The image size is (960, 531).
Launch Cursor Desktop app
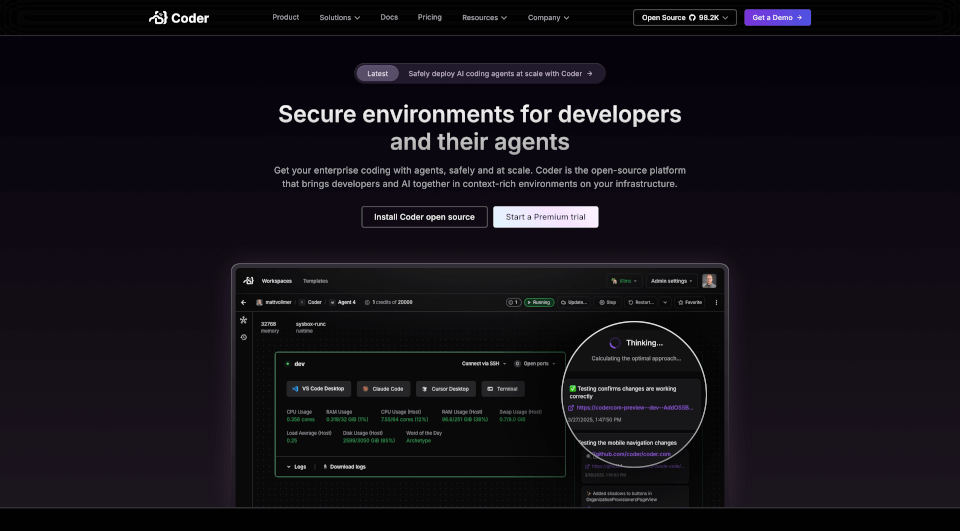pos(446,389)
